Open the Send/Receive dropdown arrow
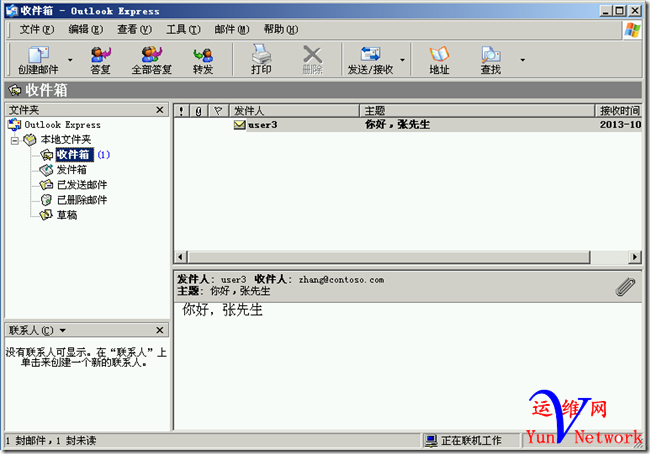 pos(402,60)
